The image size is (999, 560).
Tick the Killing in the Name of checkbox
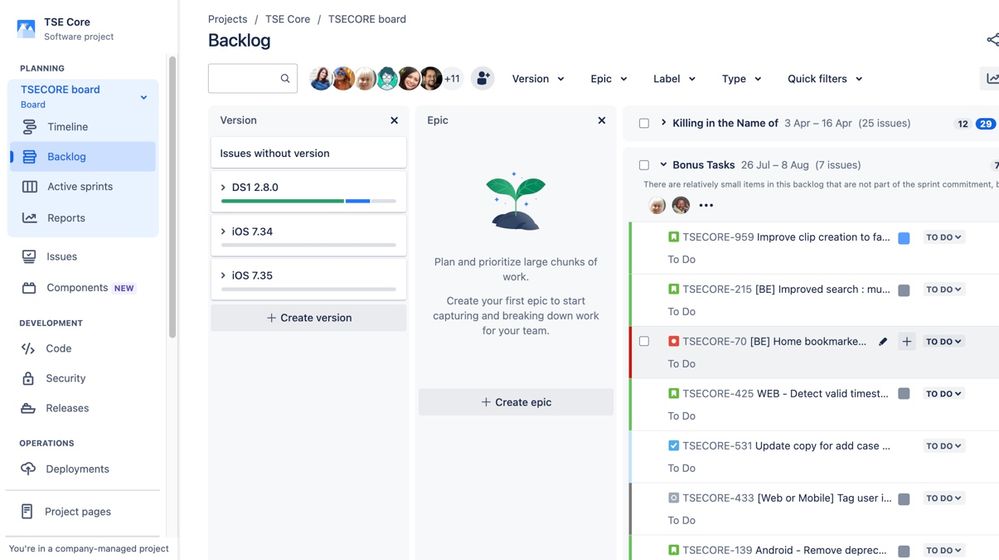[644, 124]
